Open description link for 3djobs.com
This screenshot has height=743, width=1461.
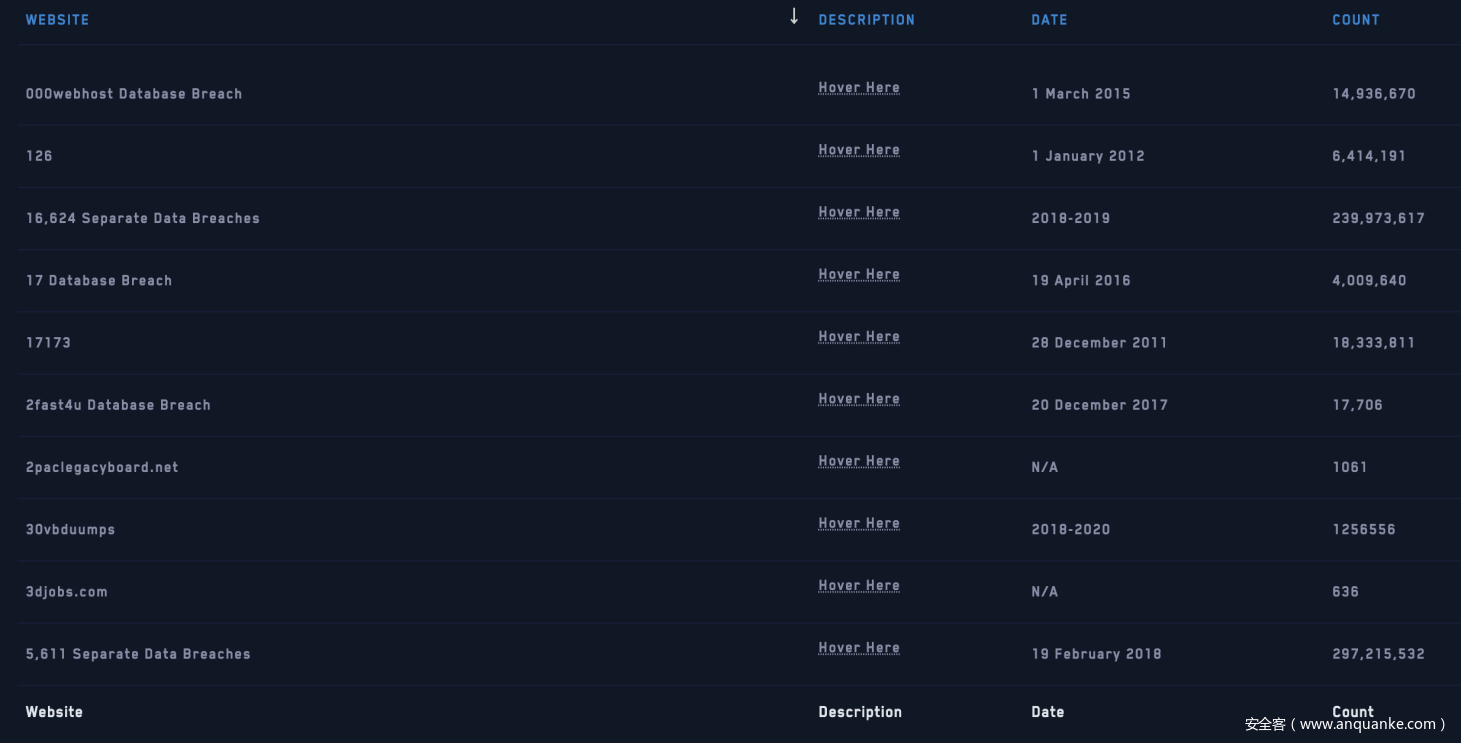858,586
